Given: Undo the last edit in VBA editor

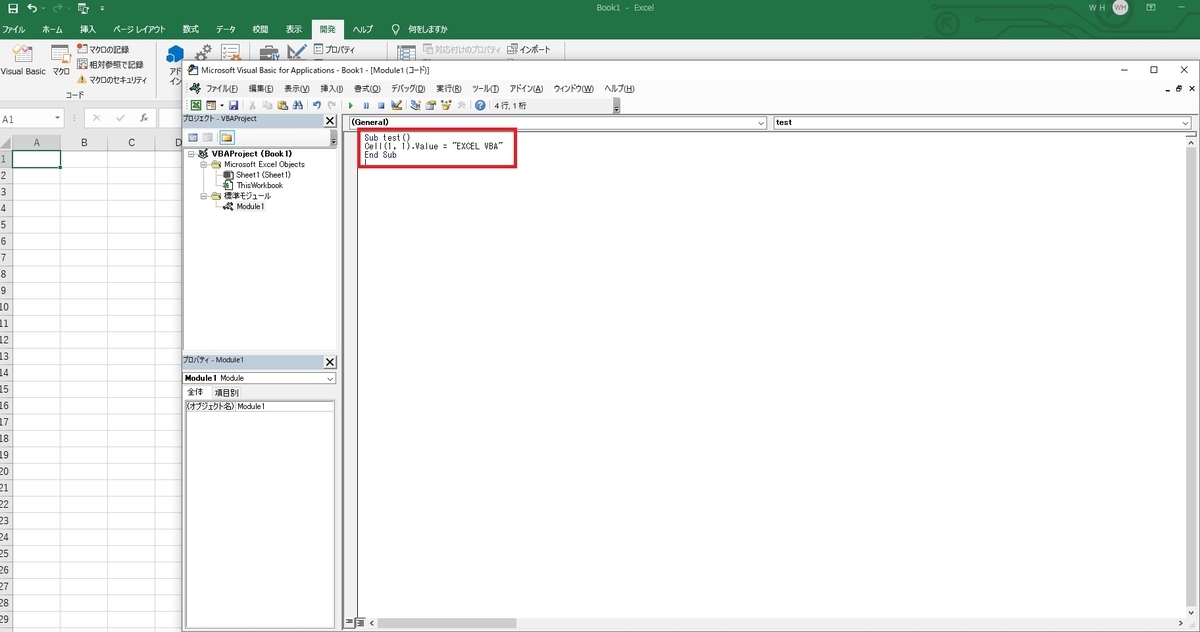Looking at the screenshot, I should (317, 105).
